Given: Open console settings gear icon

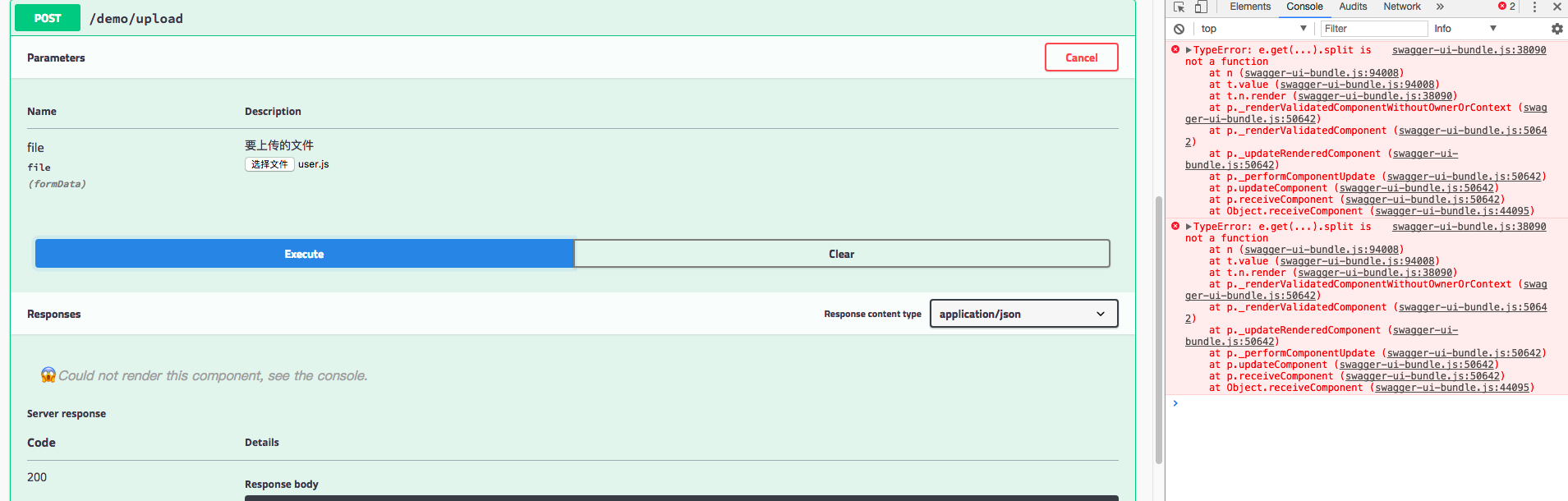Looking at the screenshot, I should pos(1557,29).
